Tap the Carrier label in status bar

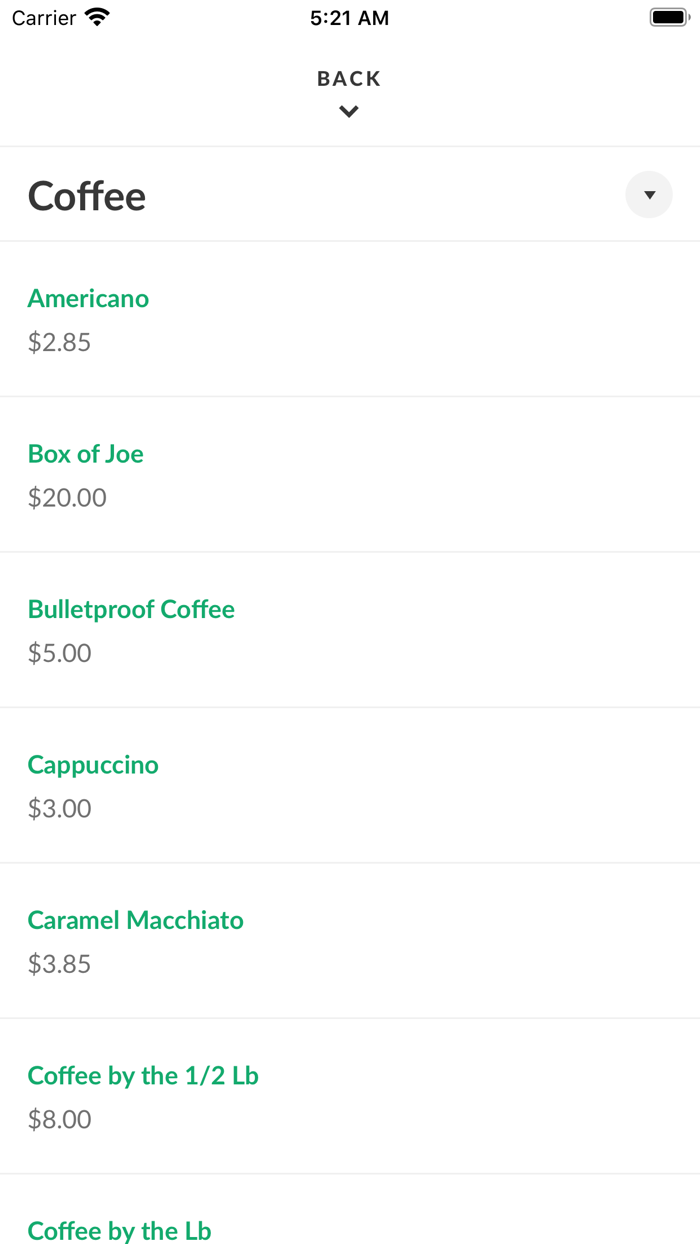pyautogui.click(x=40, y=17)
